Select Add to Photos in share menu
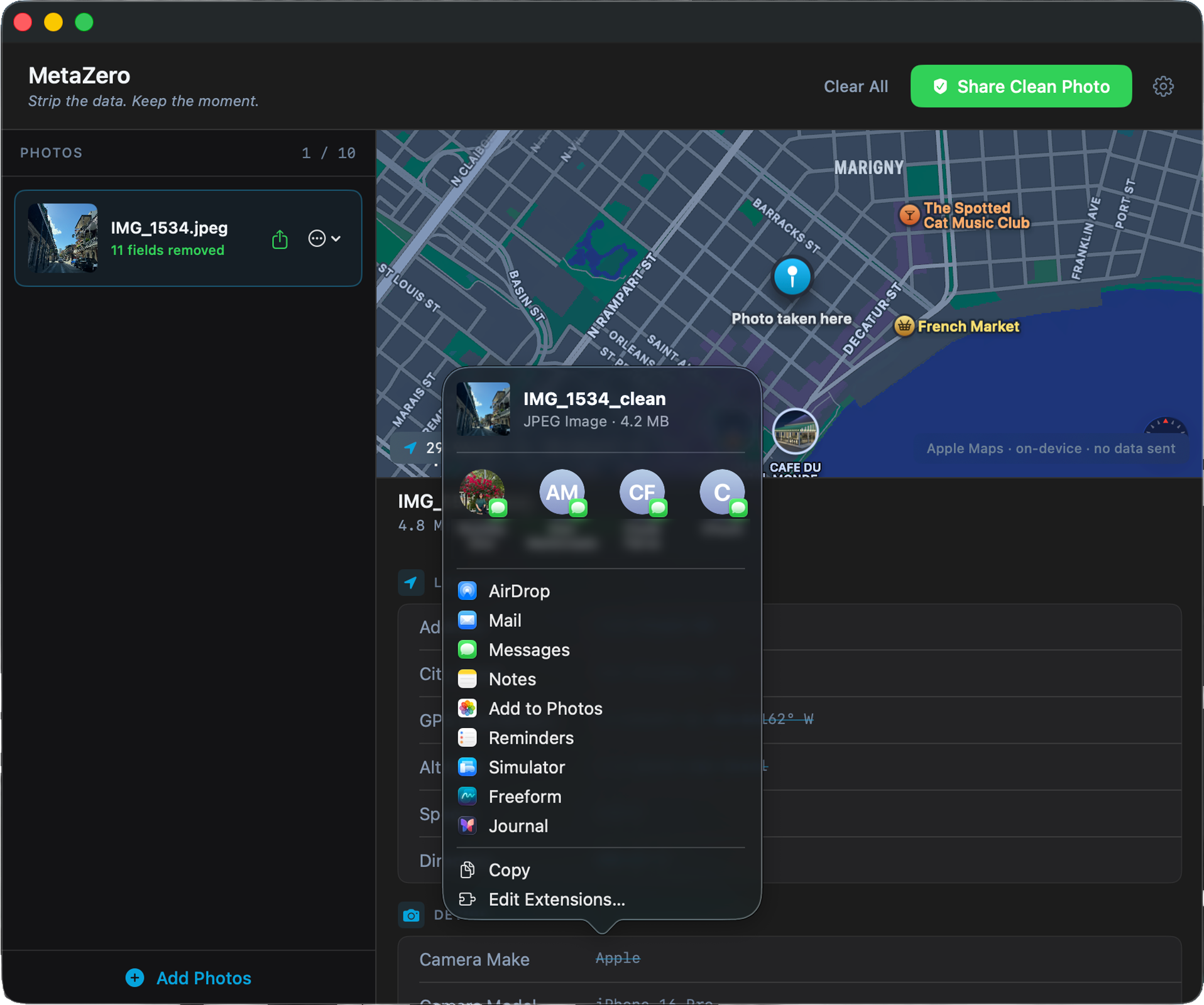Screen dimensions: 1204x1005 (601, 709)
